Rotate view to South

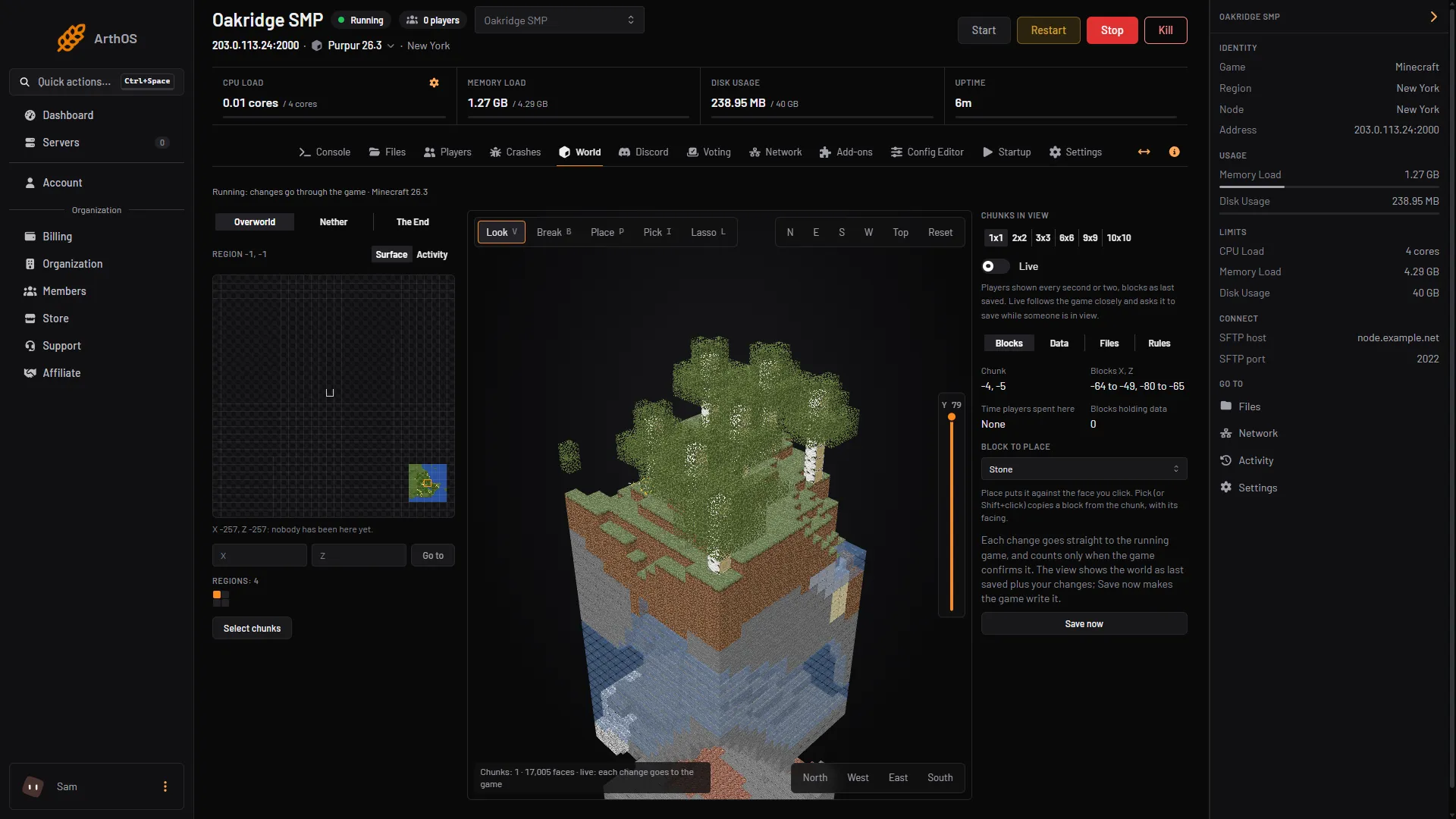coord(940,778)
